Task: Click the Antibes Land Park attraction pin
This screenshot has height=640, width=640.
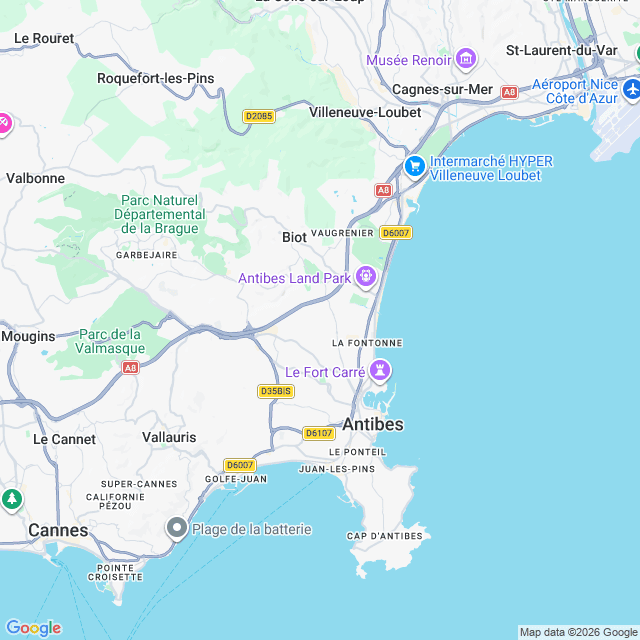Action: point(366,277)
